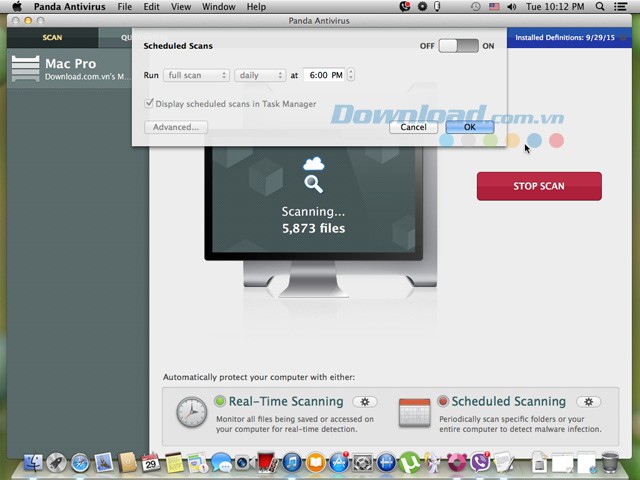The height and width of the screenshot is (480, 640).
Task: Click the 6:00 PM time field
Action: 323,75
